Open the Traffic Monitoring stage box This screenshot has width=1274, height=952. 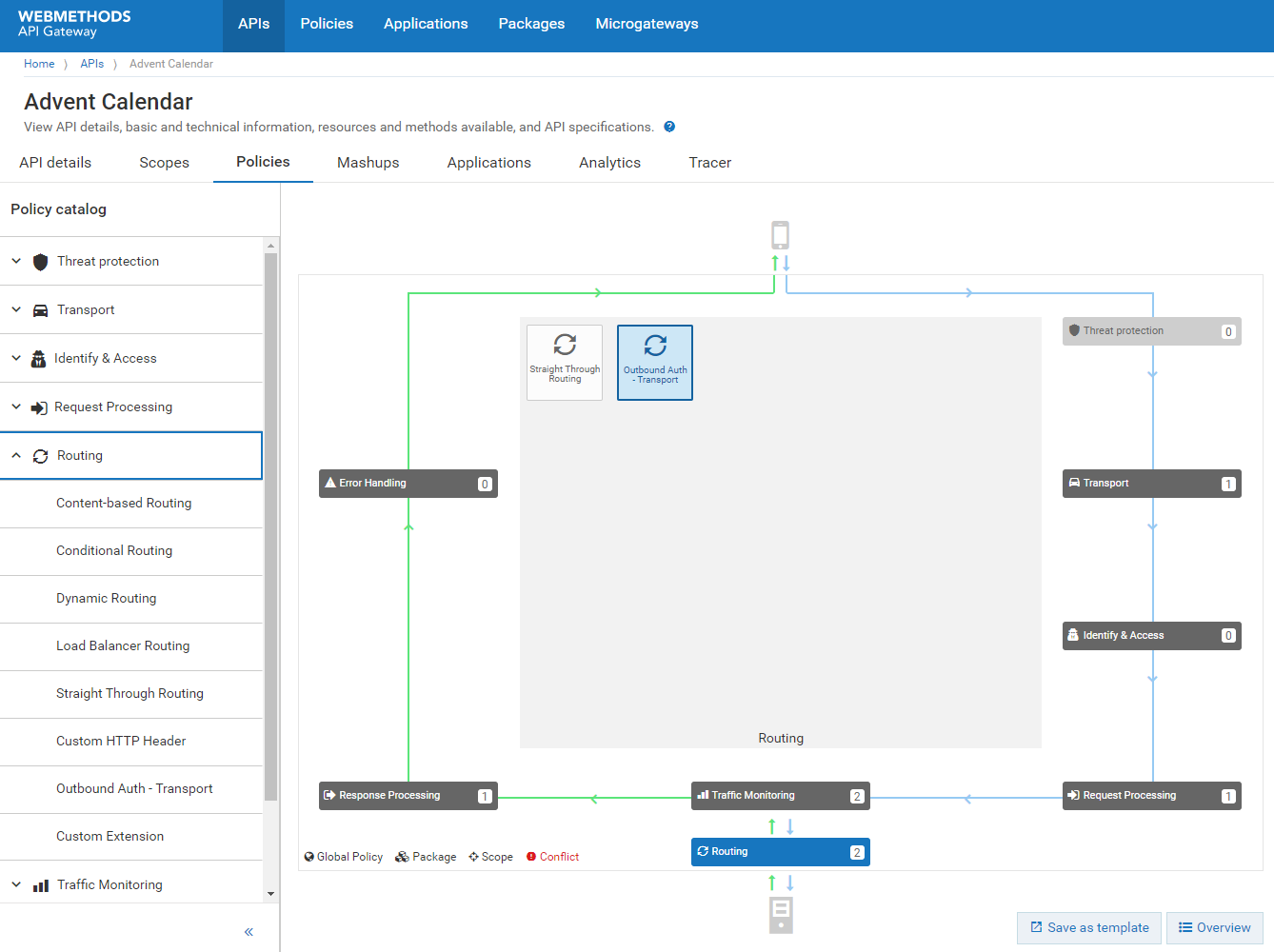tap(780, 796)
